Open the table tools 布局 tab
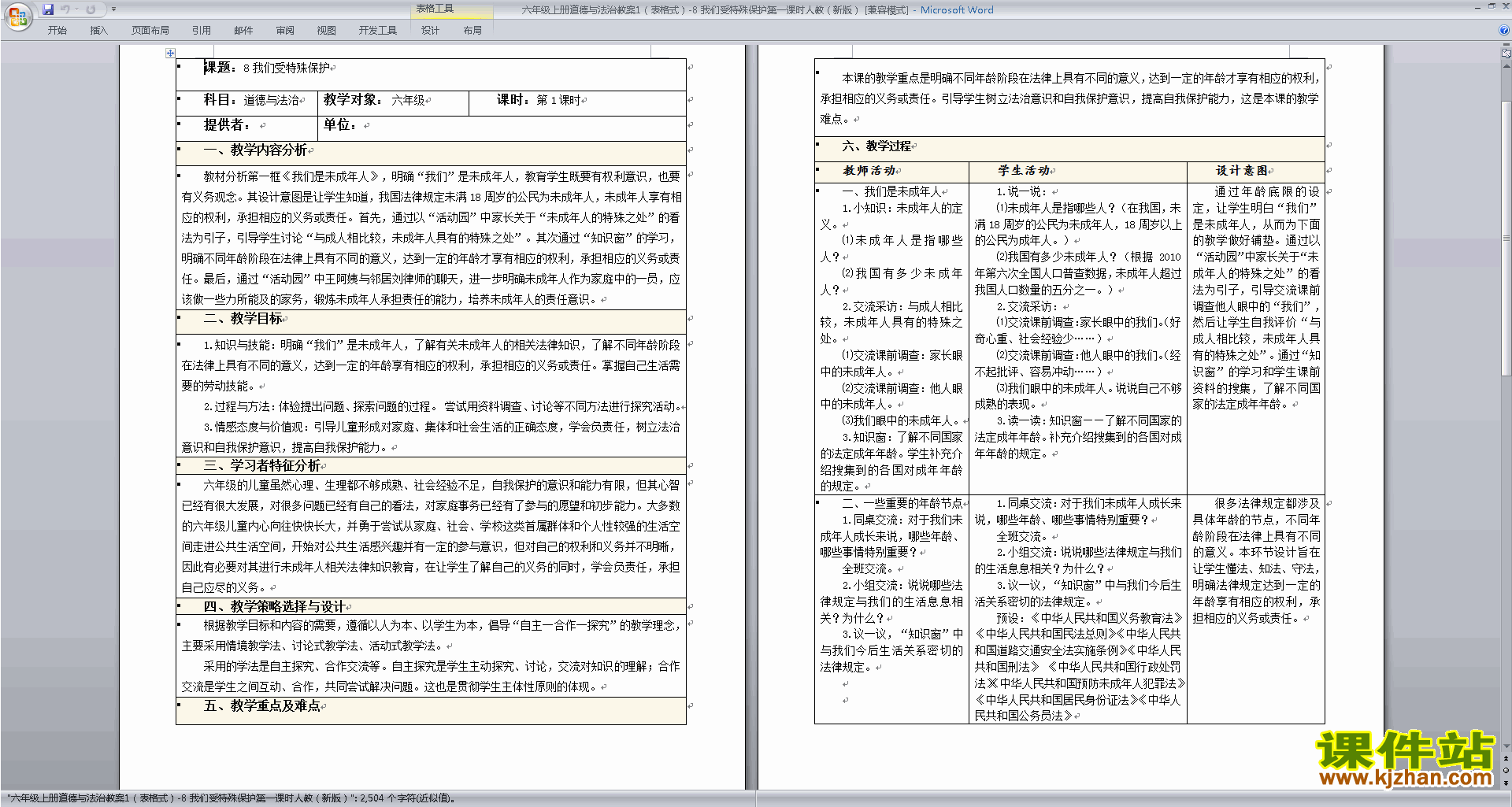Screen dimensions: 1512x807 [x=472, y=31]
